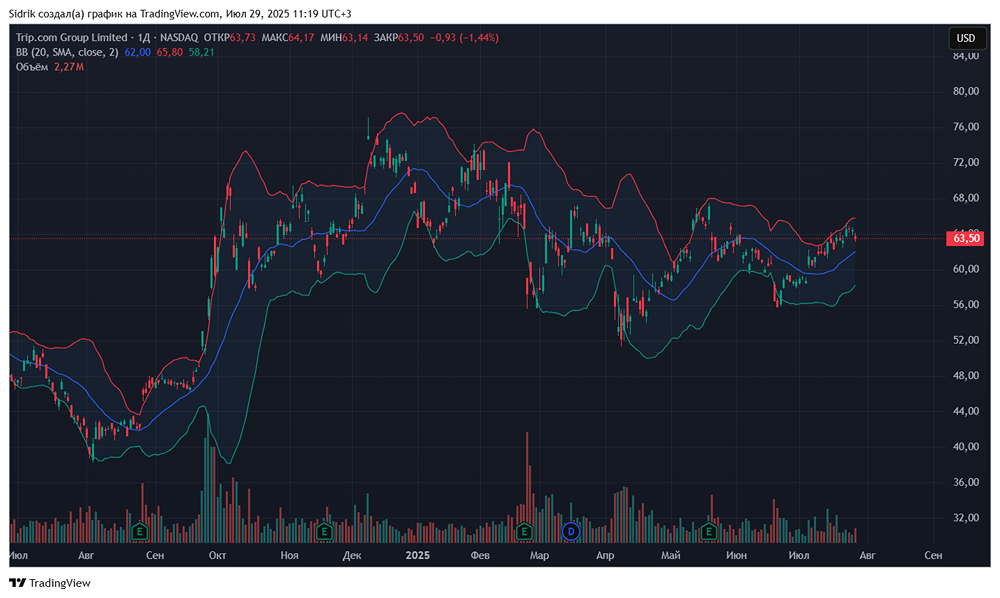Click the dividend D marker in March
The height and width of the screenshot is (598, 1000).
point(571,531)
